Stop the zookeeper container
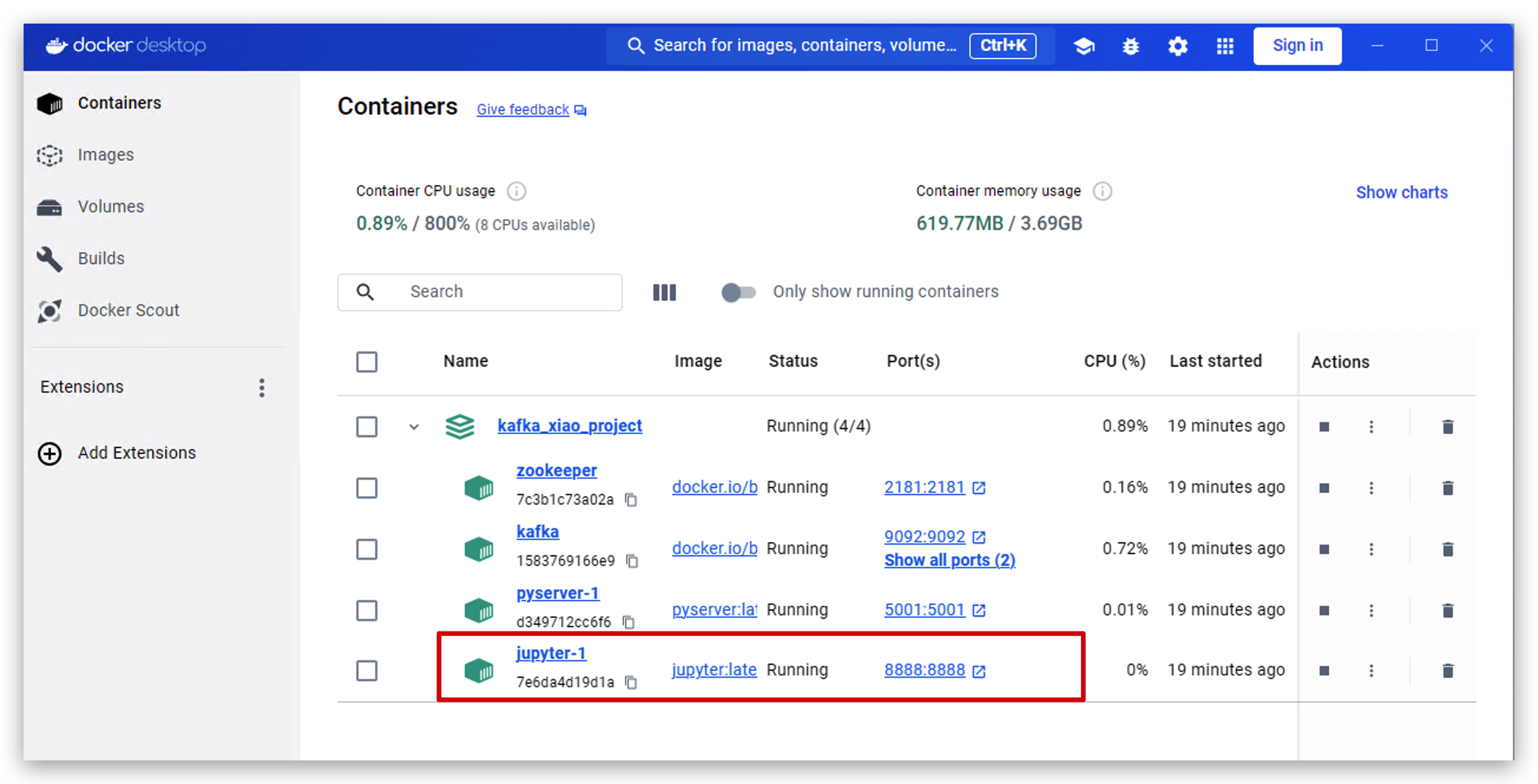This screenshot has height=784, width=1538. (x=1325, y=488)
